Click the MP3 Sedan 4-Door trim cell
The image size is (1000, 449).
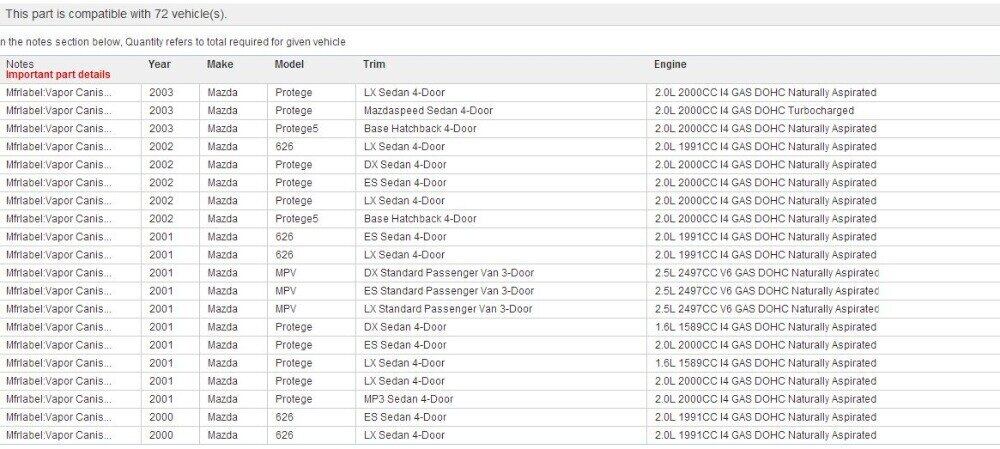408,399
